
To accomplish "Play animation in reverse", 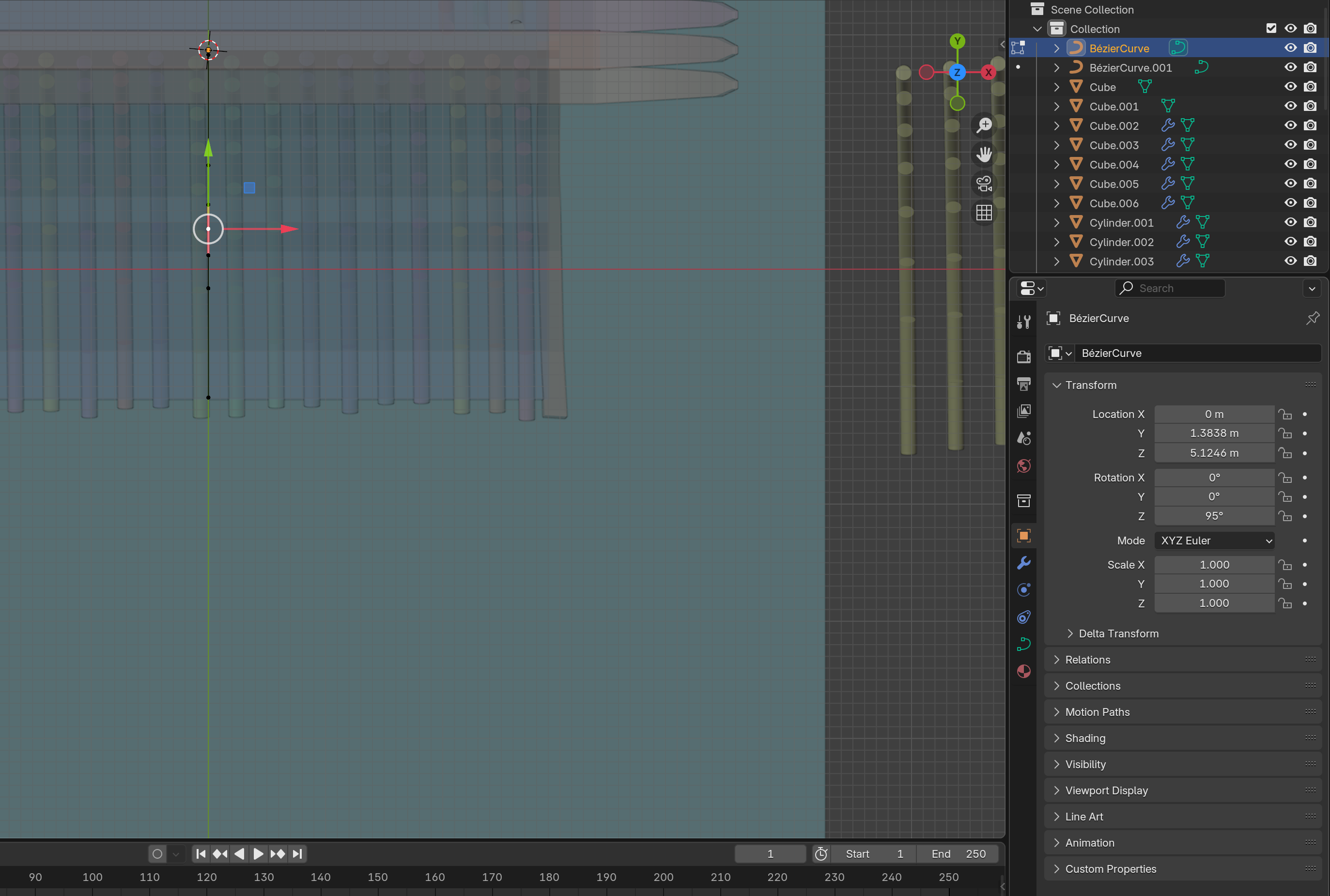I will pyautogui.click(x=239, y=854).
